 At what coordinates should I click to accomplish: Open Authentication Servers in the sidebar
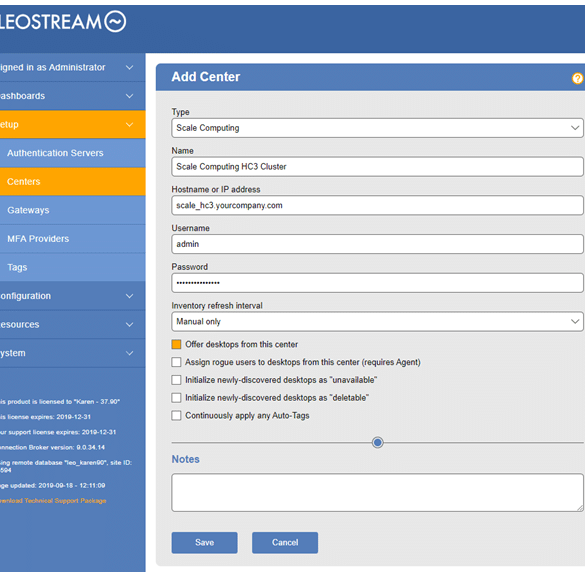(73, 153)
